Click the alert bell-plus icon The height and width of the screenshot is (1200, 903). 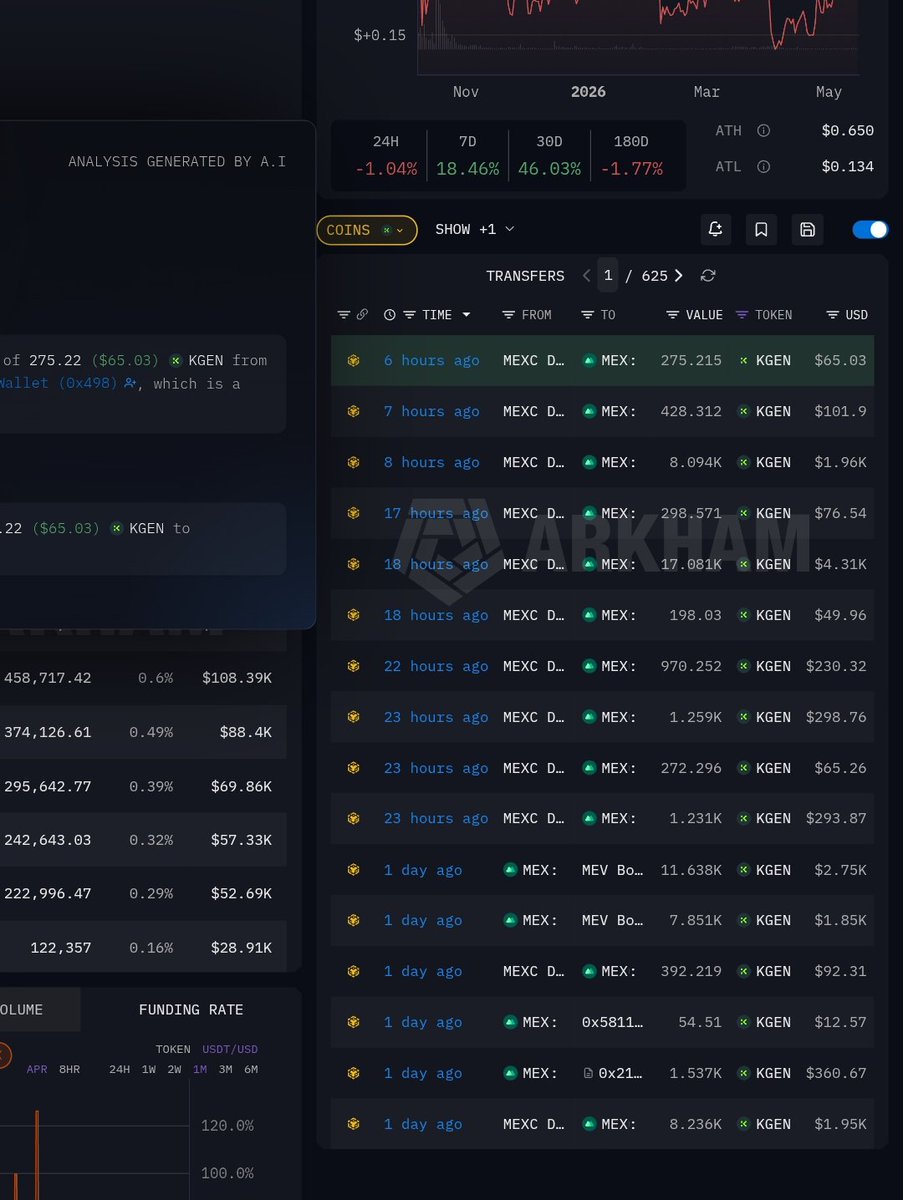point(715,230)
